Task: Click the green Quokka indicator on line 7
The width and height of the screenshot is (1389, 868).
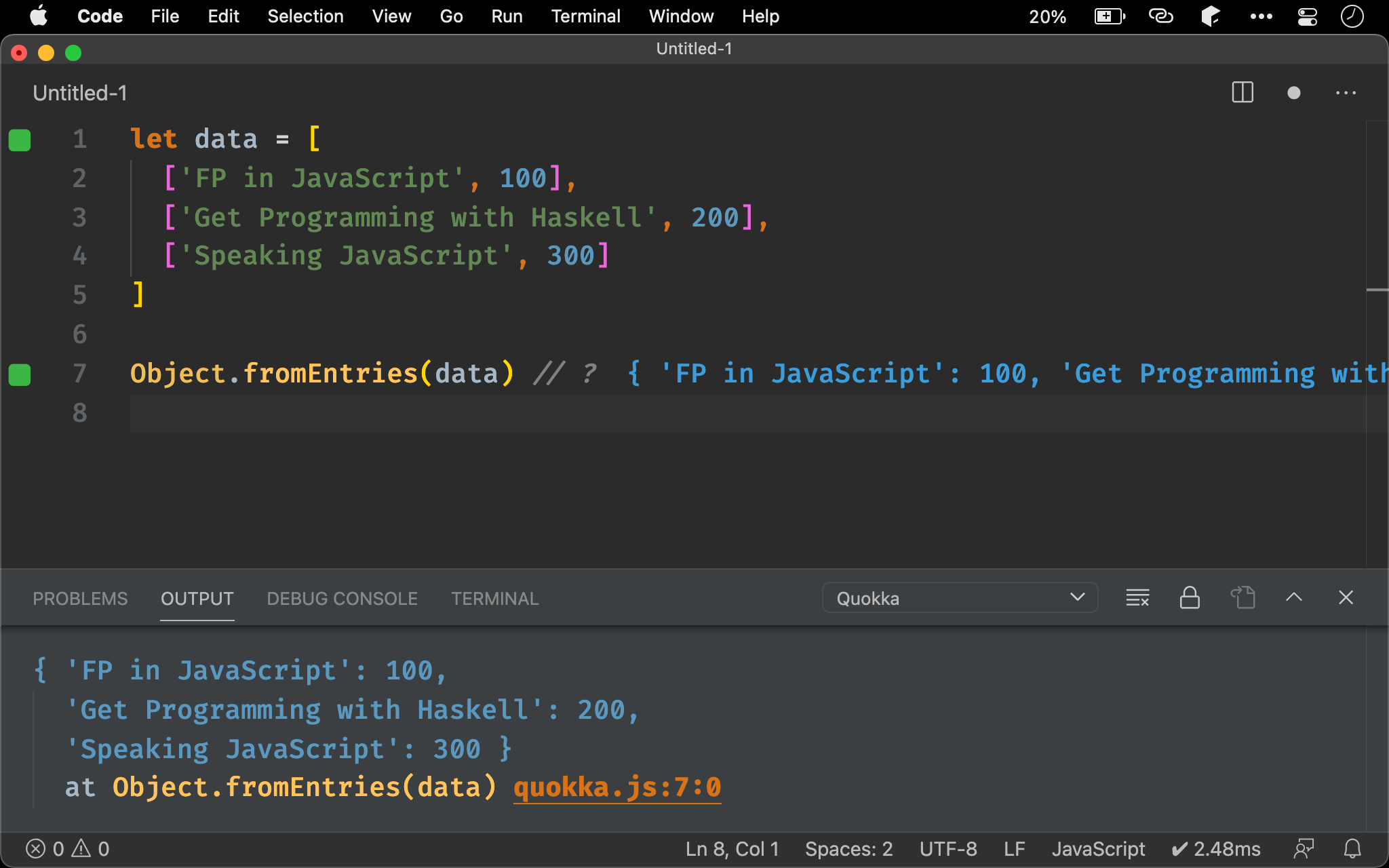Action: pos(20,374)
